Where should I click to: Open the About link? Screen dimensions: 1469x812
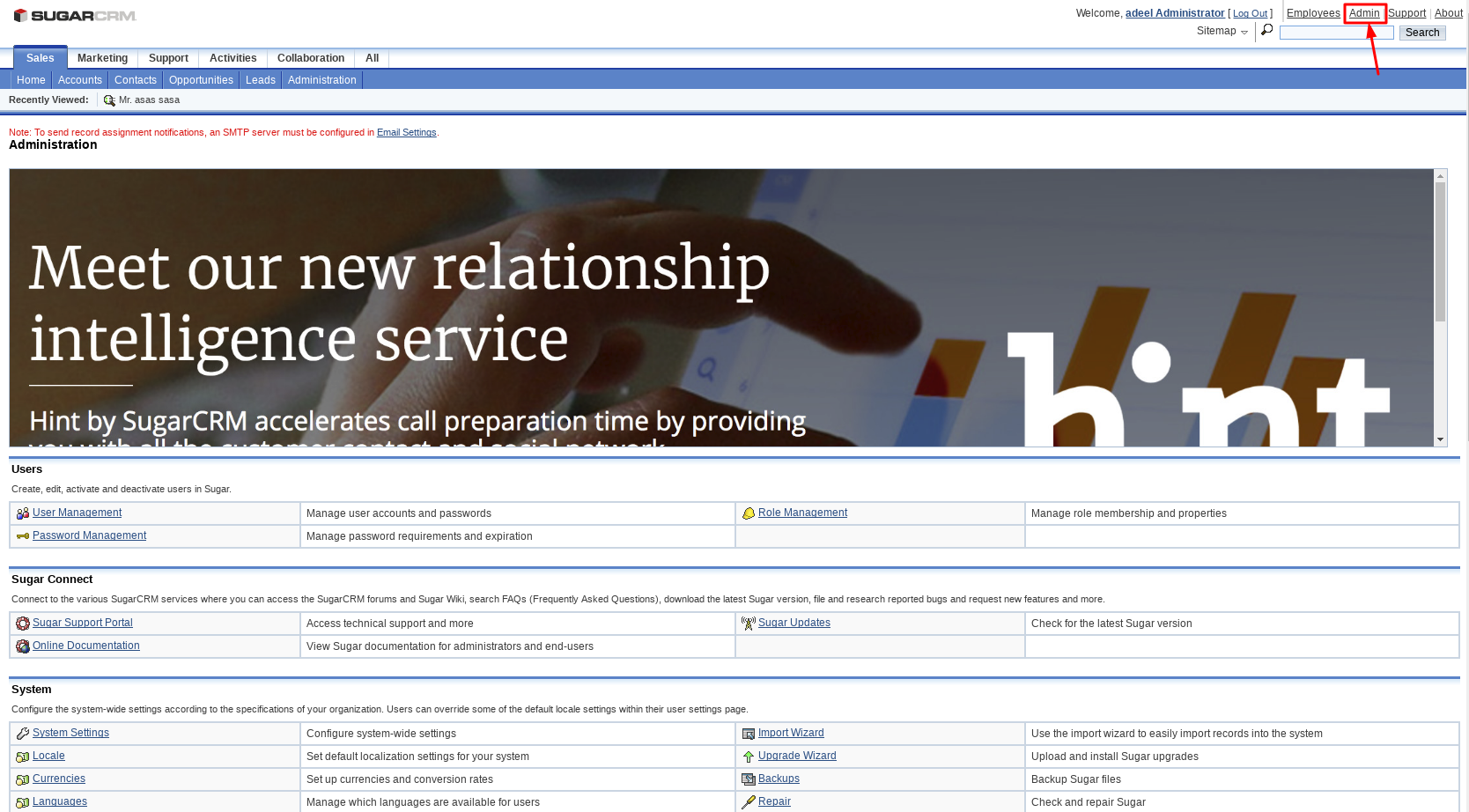pos(1449,13)
